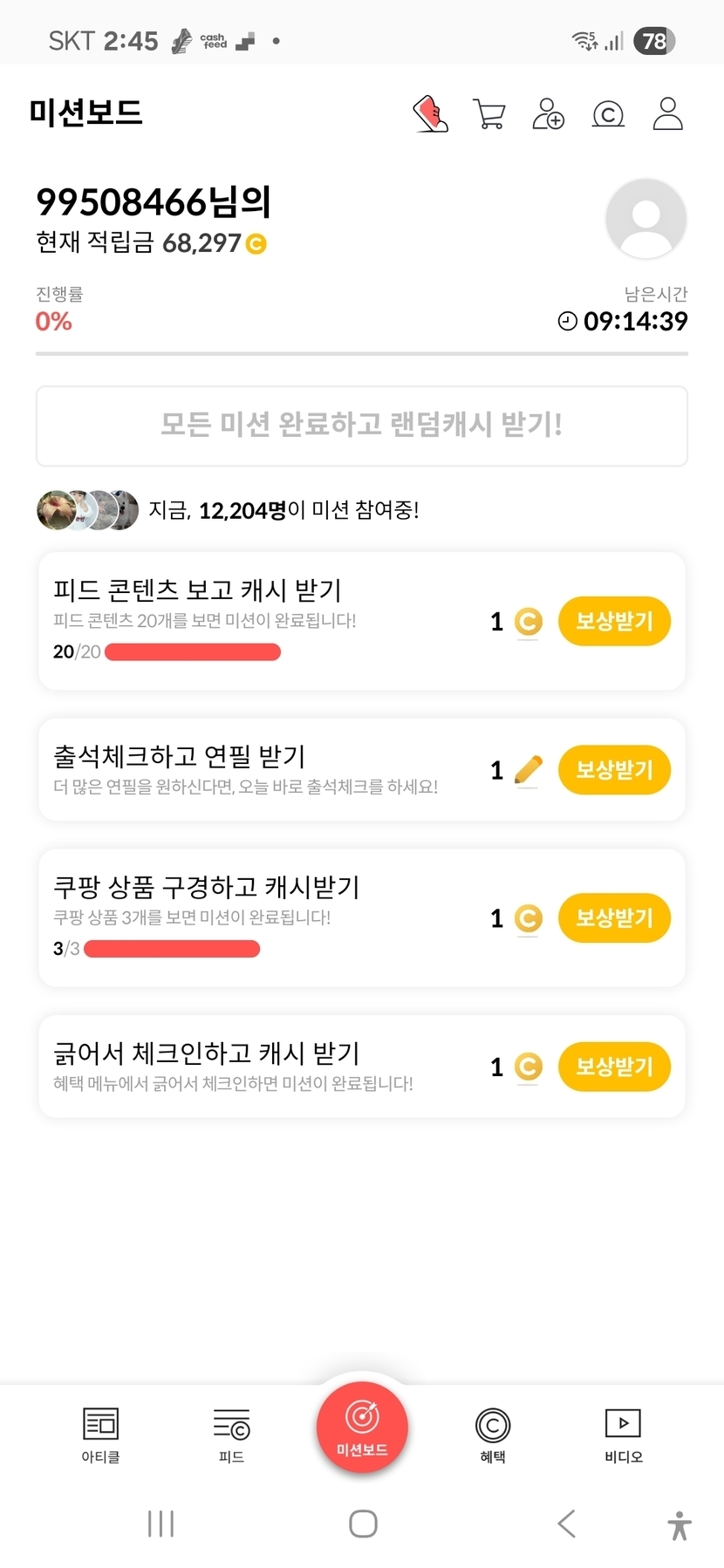The image size is (724, 1568).
Task: Claim reward for 피드 콘텐츠 mission
Action: point(614,621)
